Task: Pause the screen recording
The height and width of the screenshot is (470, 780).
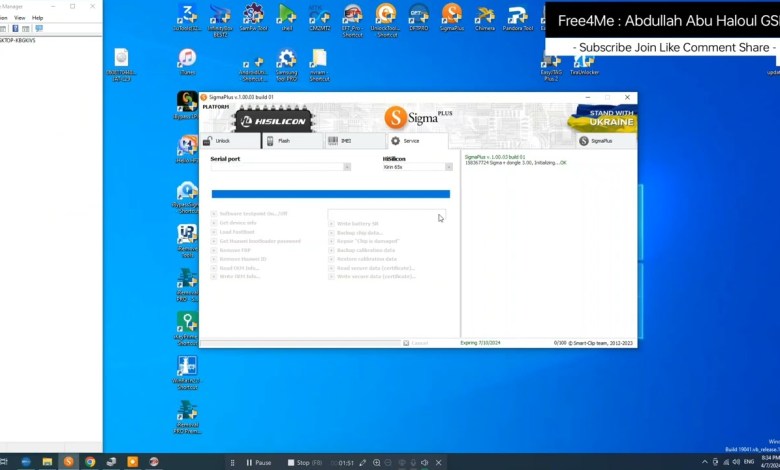Action: click(258, 463)
